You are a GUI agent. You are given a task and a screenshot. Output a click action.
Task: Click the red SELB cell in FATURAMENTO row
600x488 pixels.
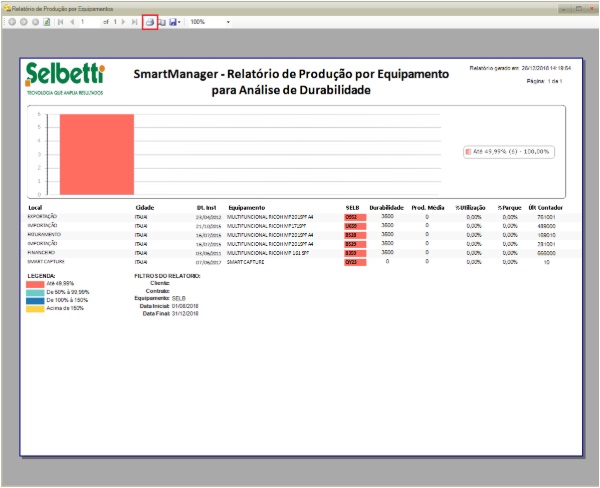coord(355,235)
